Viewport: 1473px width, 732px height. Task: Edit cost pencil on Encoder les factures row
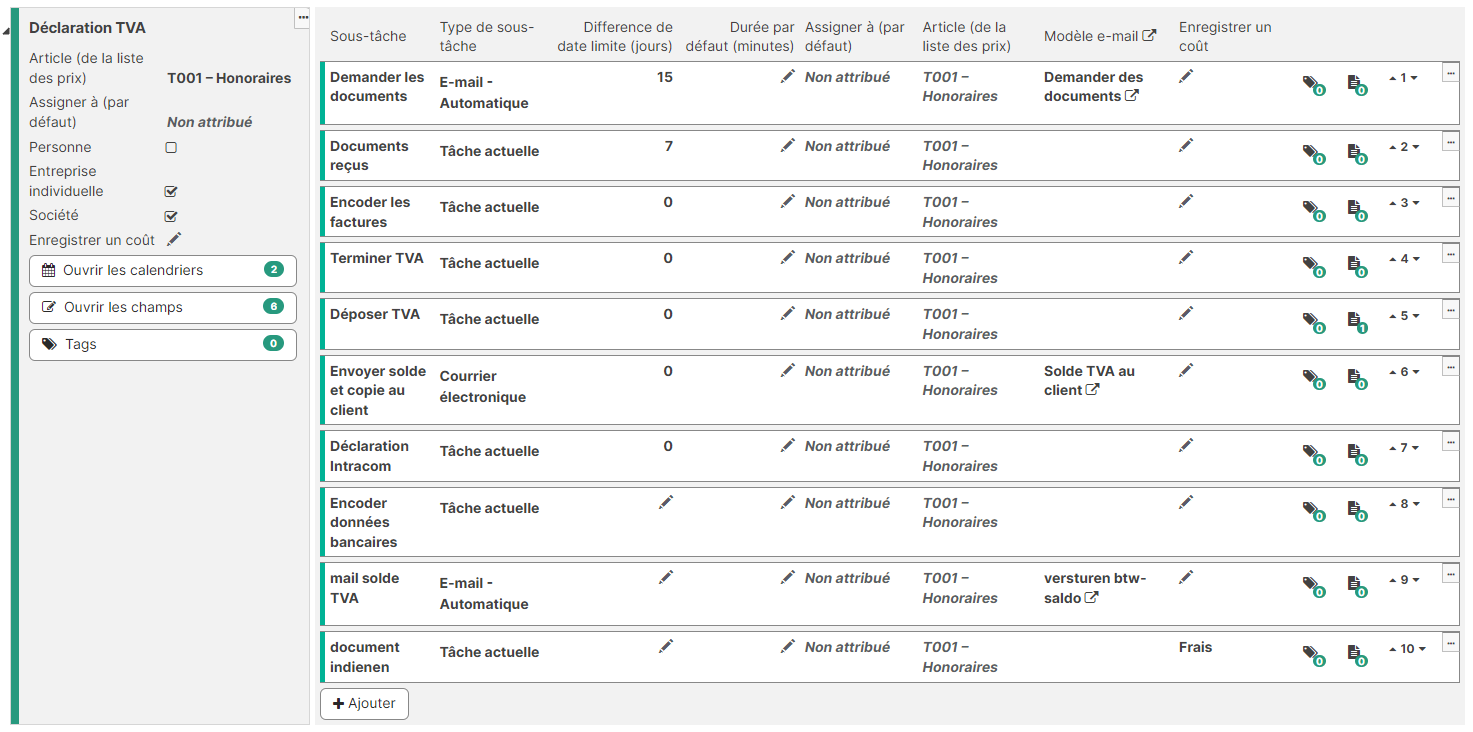[x=1186, y=201]
